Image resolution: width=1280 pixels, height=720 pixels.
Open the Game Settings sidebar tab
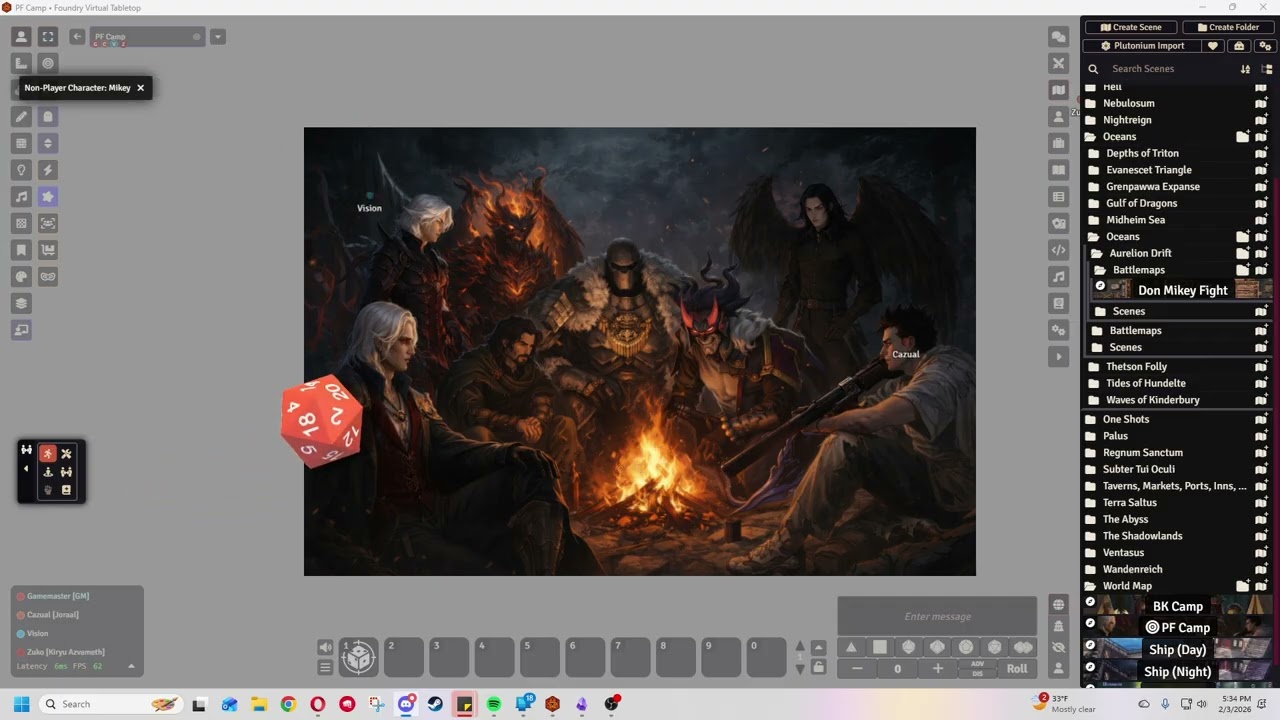1059,330
